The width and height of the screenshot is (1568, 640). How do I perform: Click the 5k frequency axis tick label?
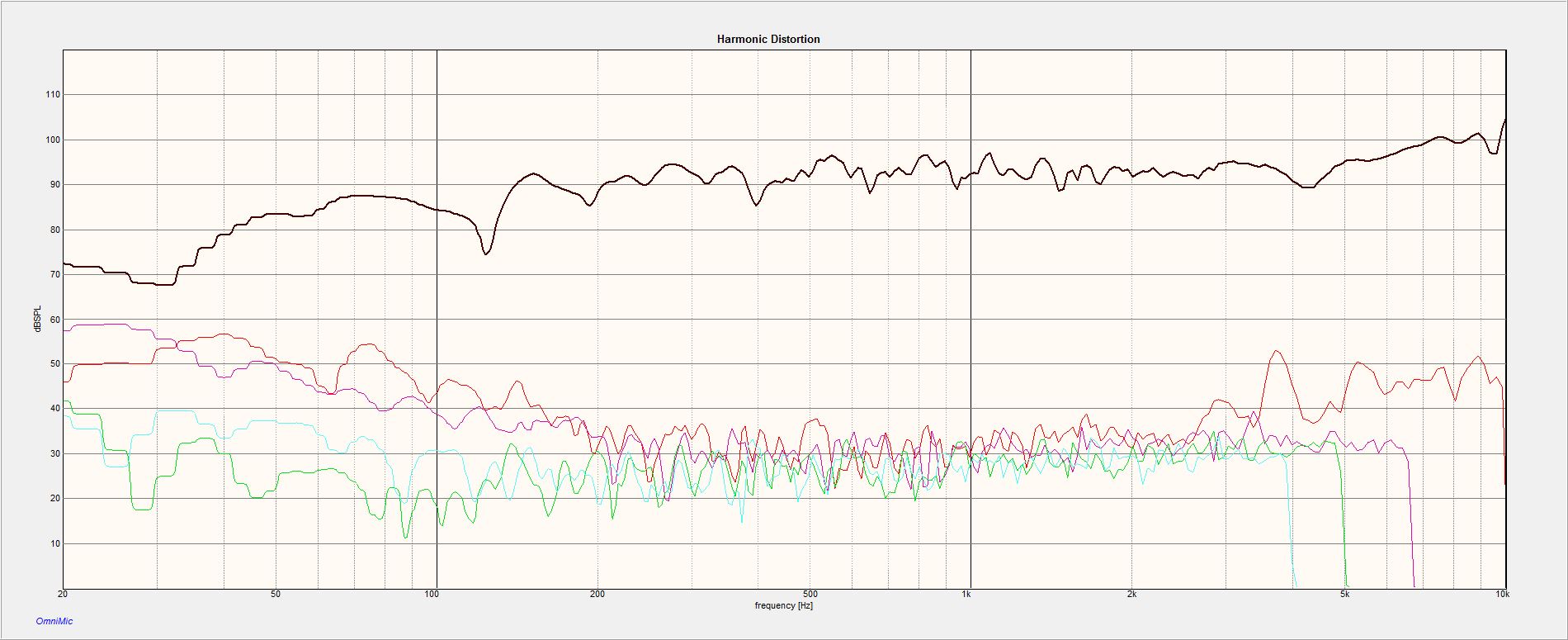point(1344,595)
